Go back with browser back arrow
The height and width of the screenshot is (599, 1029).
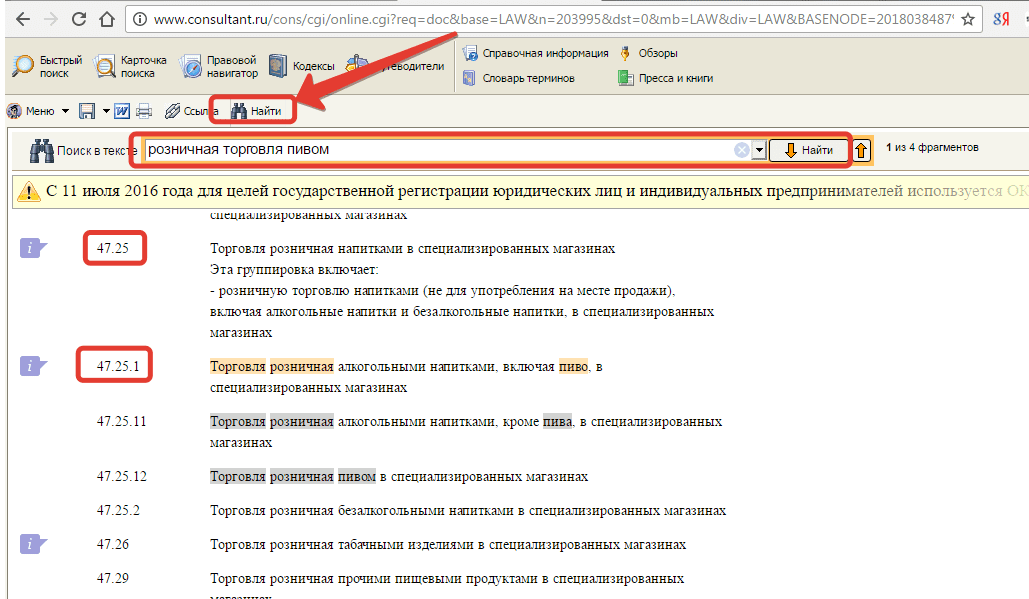[22, 19]
